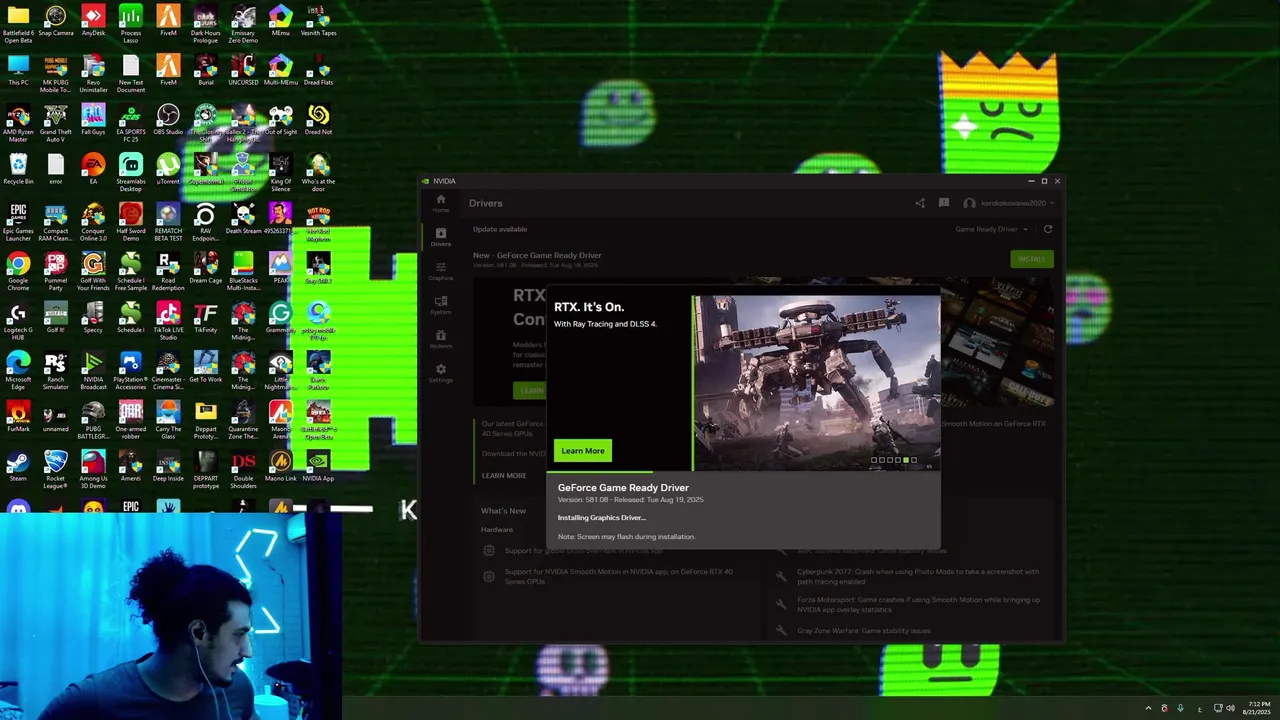Viewport: 1280px width, 720px height.
Task: Select the Logitech G HUB icon
Action: click(x=18, y=322)
